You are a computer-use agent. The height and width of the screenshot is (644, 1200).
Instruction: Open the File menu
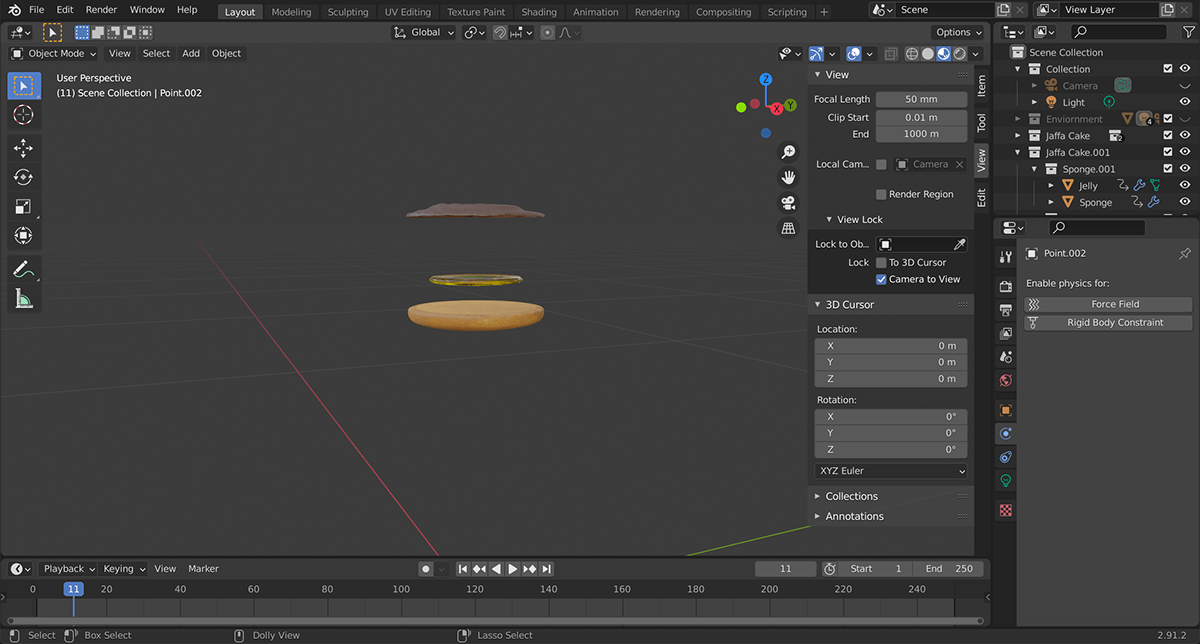click(36, 10)
